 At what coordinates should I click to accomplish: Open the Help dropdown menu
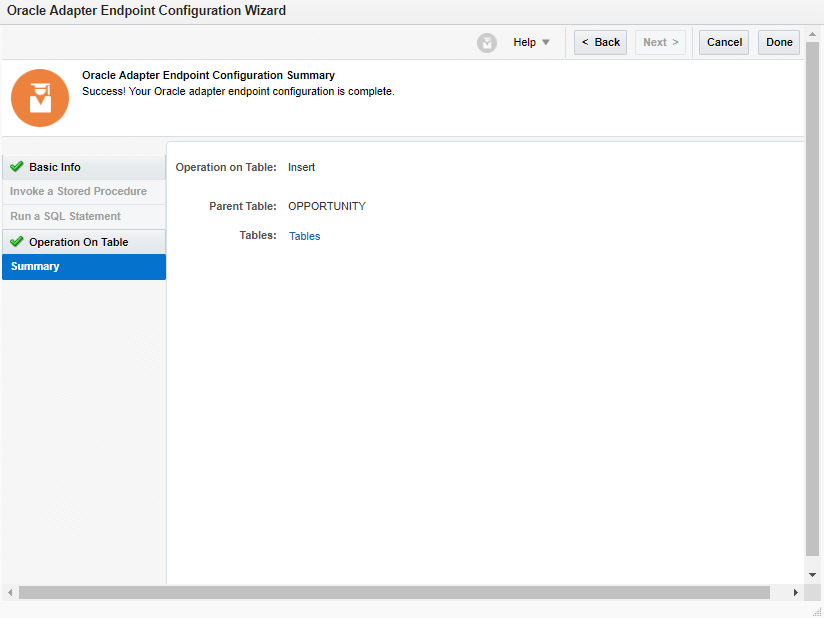(531, 43)
